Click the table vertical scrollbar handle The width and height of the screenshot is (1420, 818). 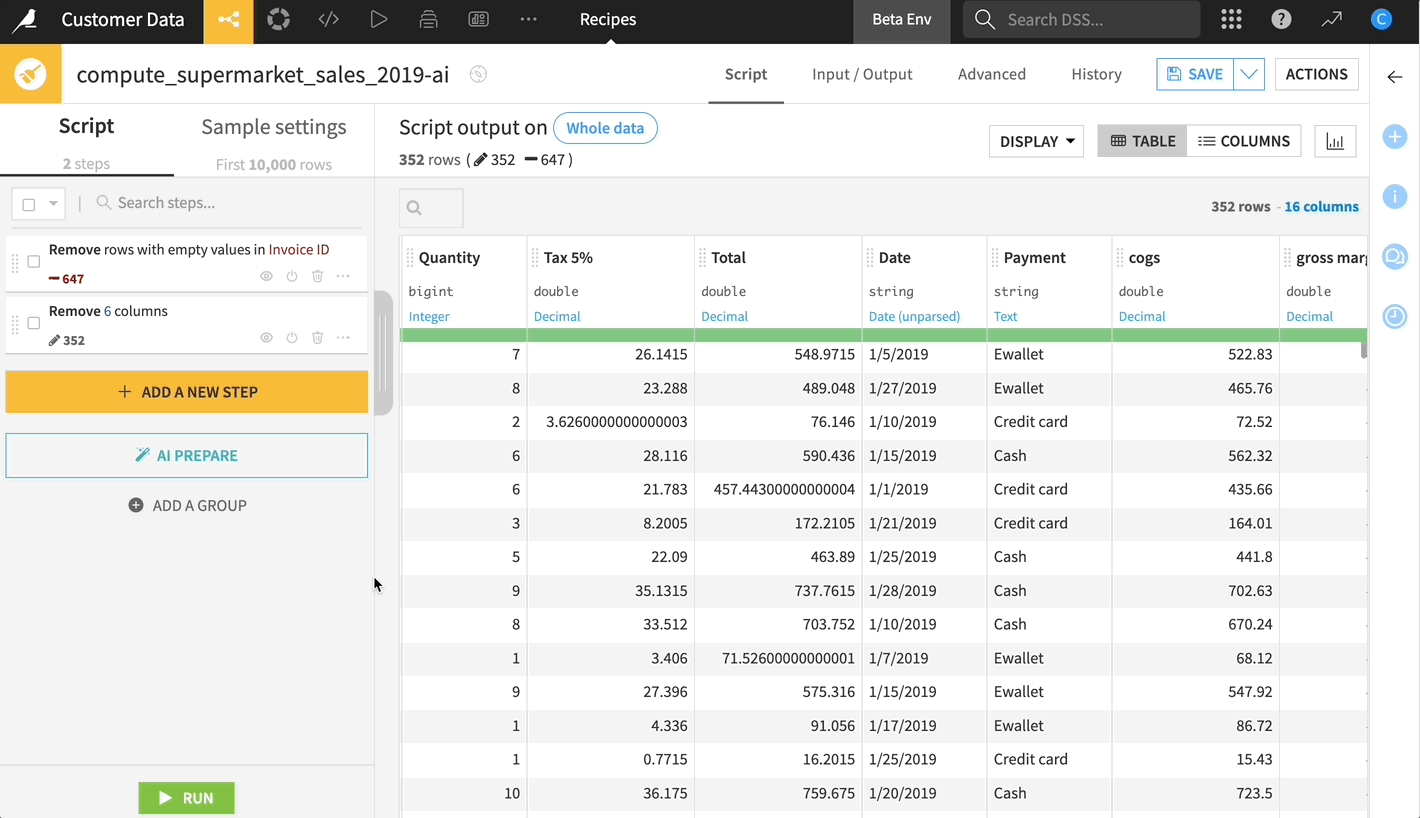[1363, 350]
